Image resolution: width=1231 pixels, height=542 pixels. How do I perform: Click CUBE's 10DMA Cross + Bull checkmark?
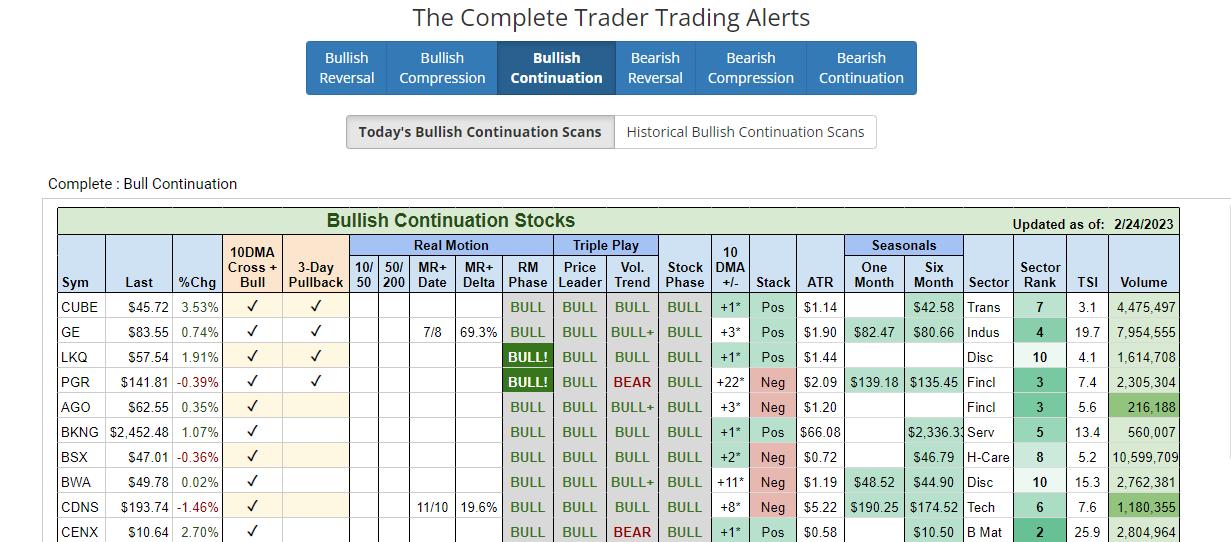point(253,307)
